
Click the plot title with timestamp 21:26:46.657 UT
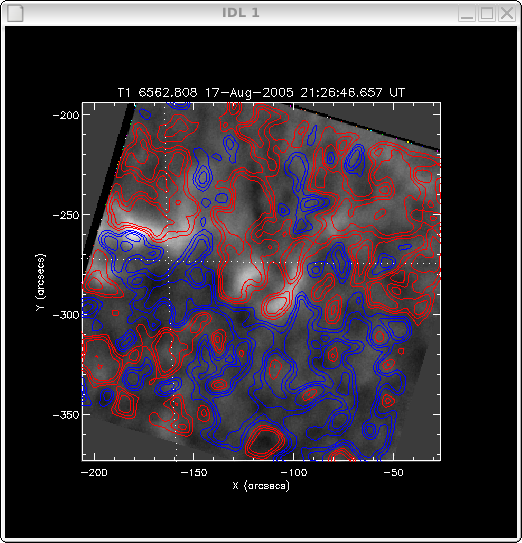261,93
